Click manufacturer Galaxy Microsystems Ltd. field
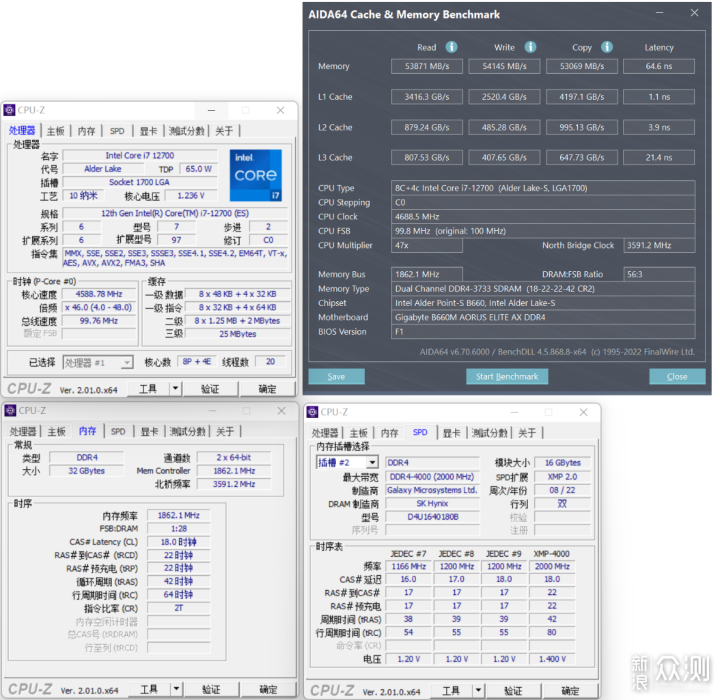This screenshot has width=720, height=700. click(x=432, y=490)
